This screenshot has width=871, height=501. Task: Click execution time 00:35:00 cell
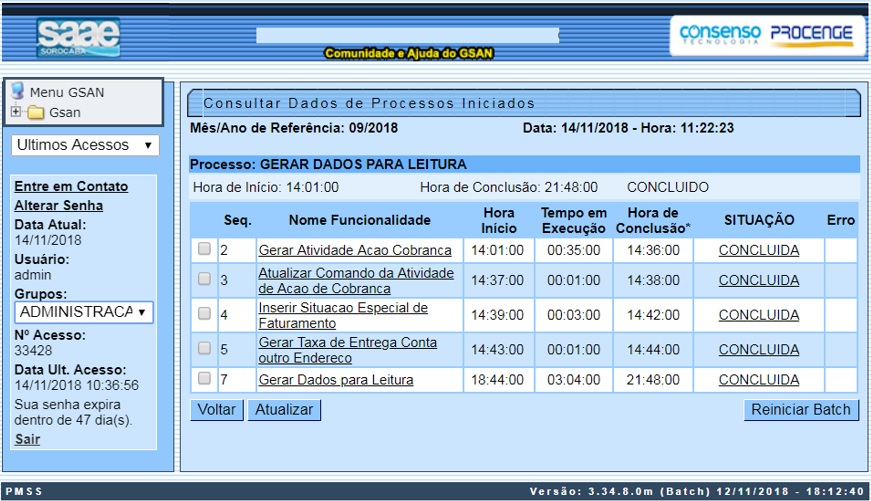(573, 250)
